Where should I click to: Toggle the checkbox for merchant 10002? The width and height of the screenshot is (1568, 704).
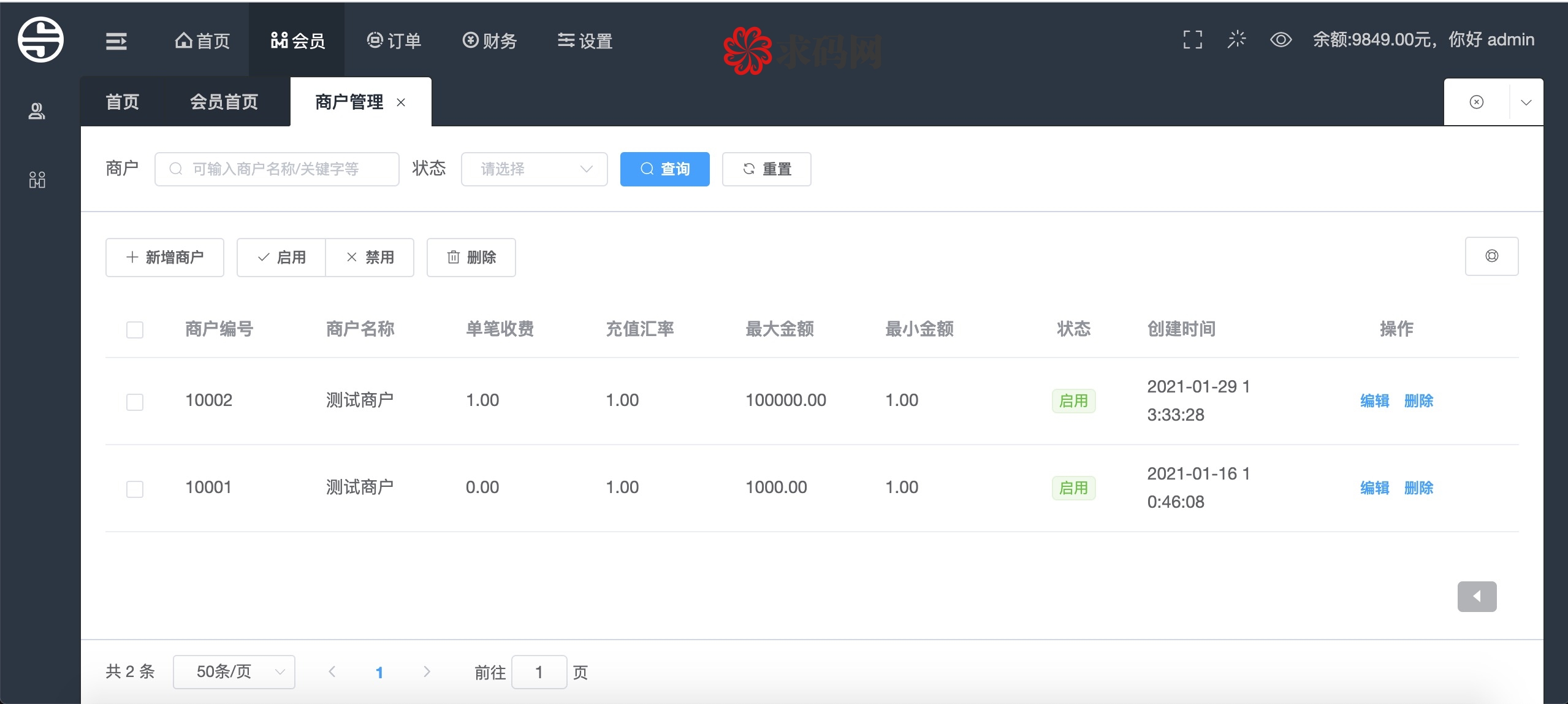[135, 400]
